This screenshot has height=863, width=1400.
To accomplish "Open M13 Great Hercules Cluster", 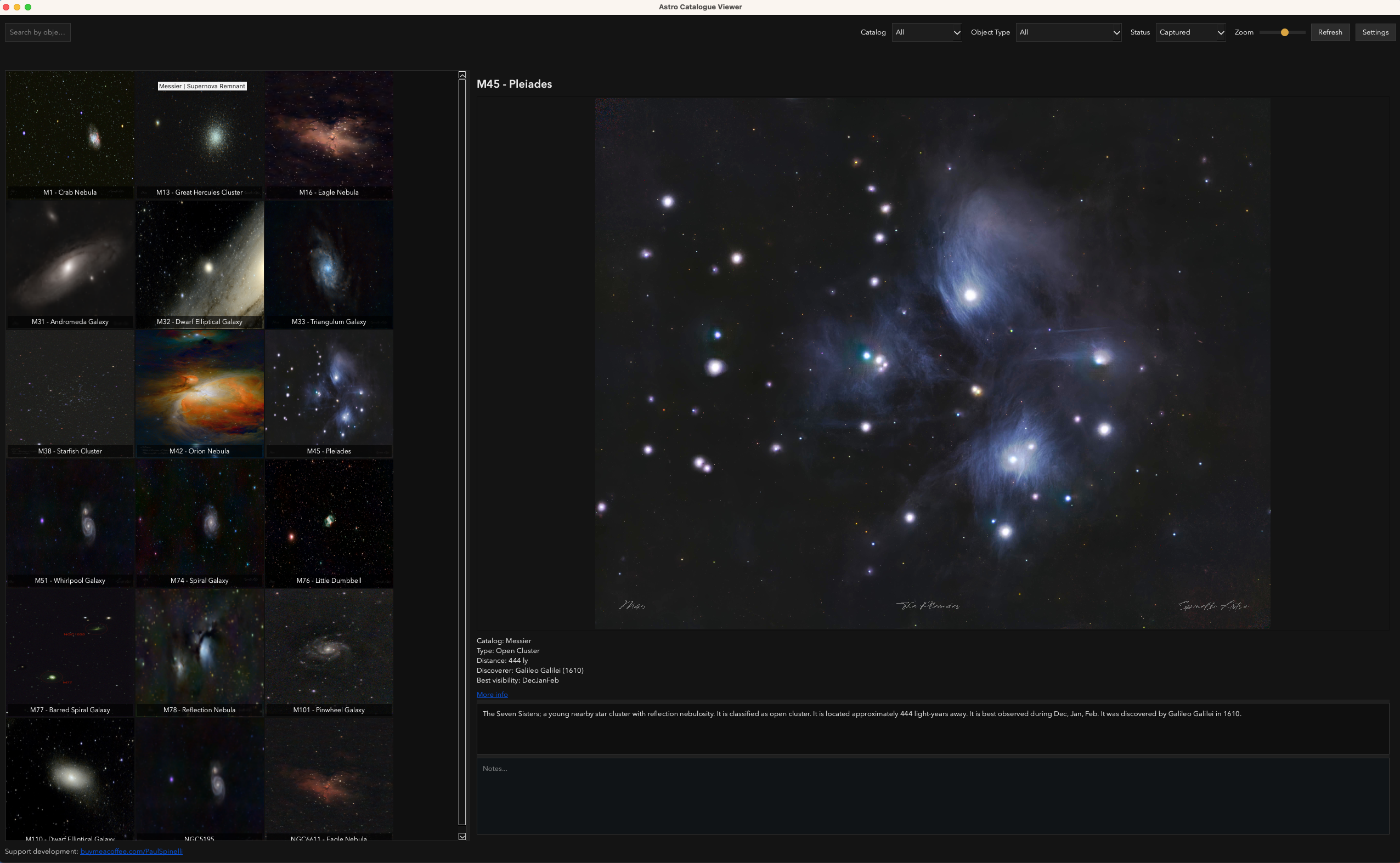I will tap(199, 137).
